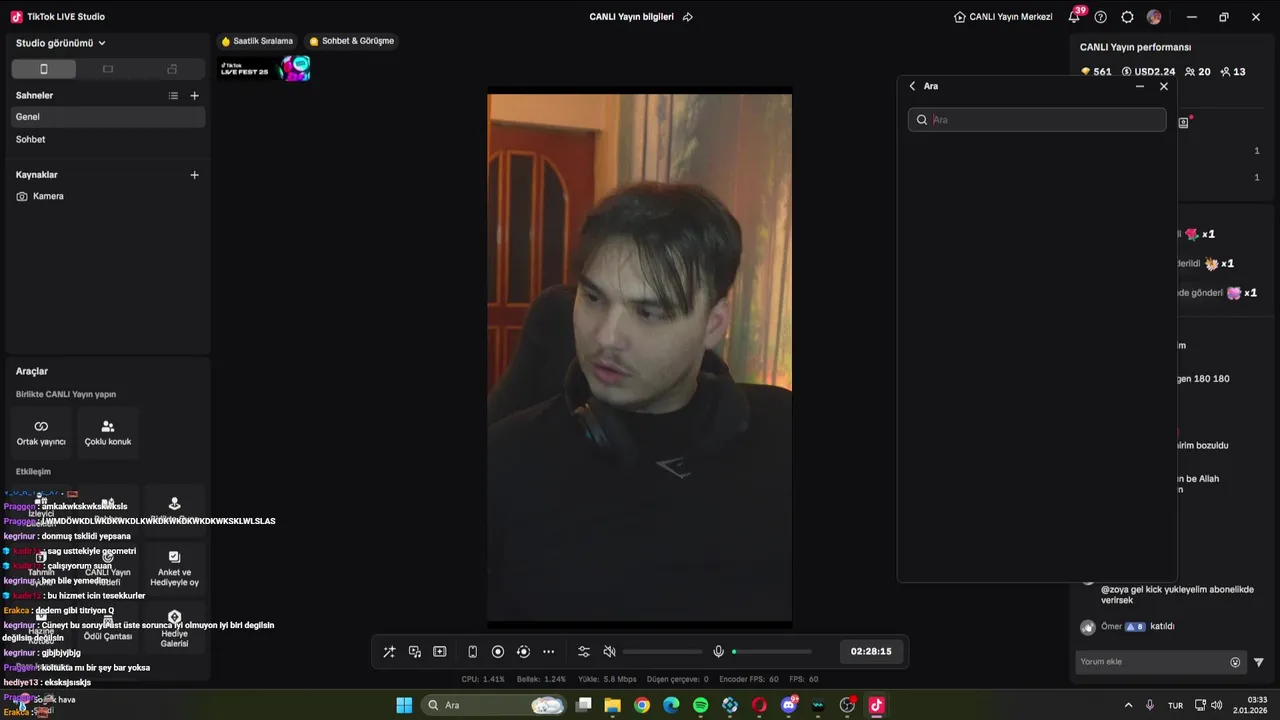This screenshot has width=1280, height=720.
Task: Open the magic wand effects tool
Action: click(x=389, y=652)
